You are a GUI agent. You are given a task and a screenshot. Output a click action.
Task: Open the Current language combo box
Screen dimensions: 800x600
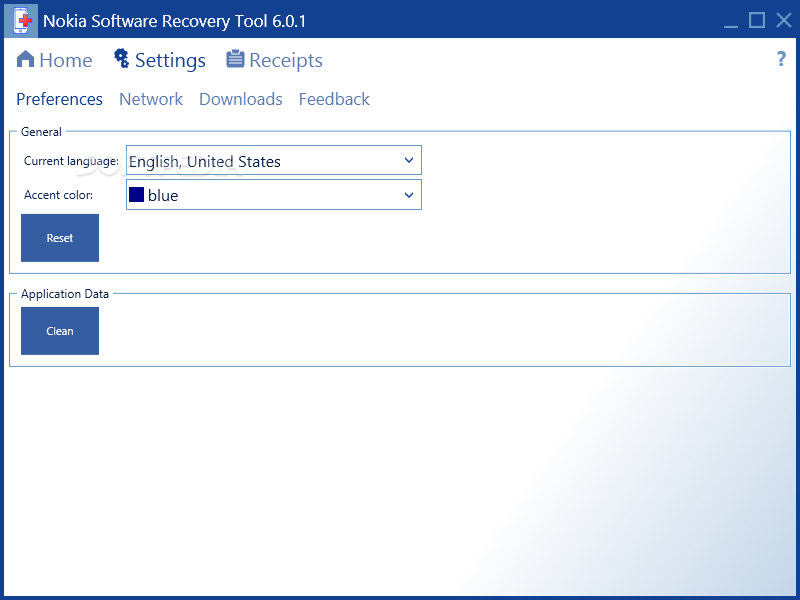tap(274, 161)
